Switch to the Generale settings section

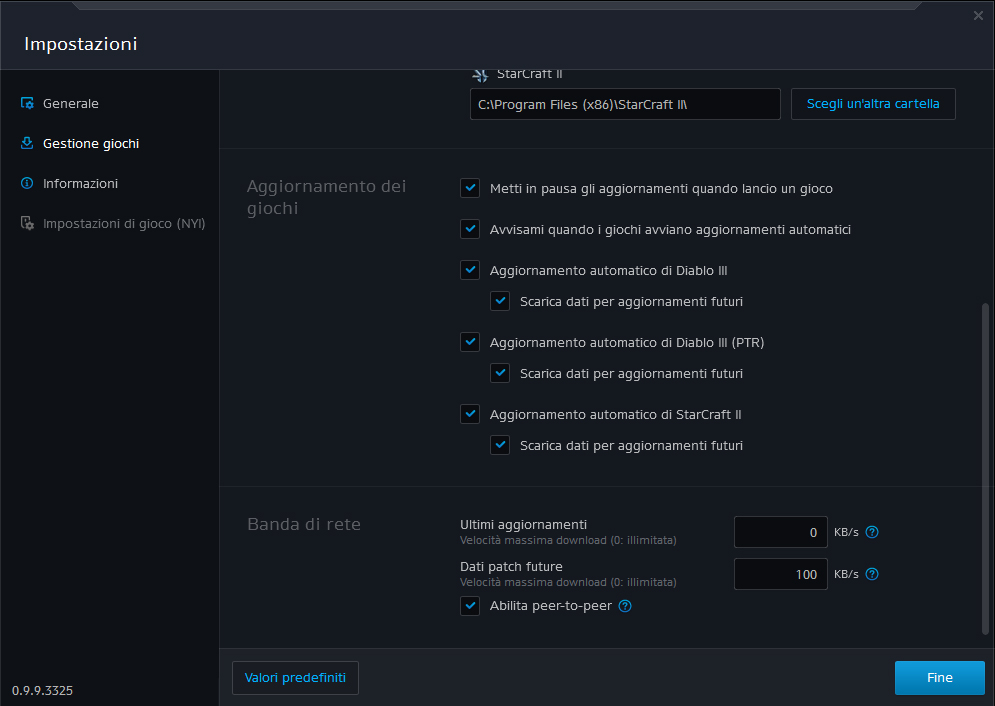point(70,103)
